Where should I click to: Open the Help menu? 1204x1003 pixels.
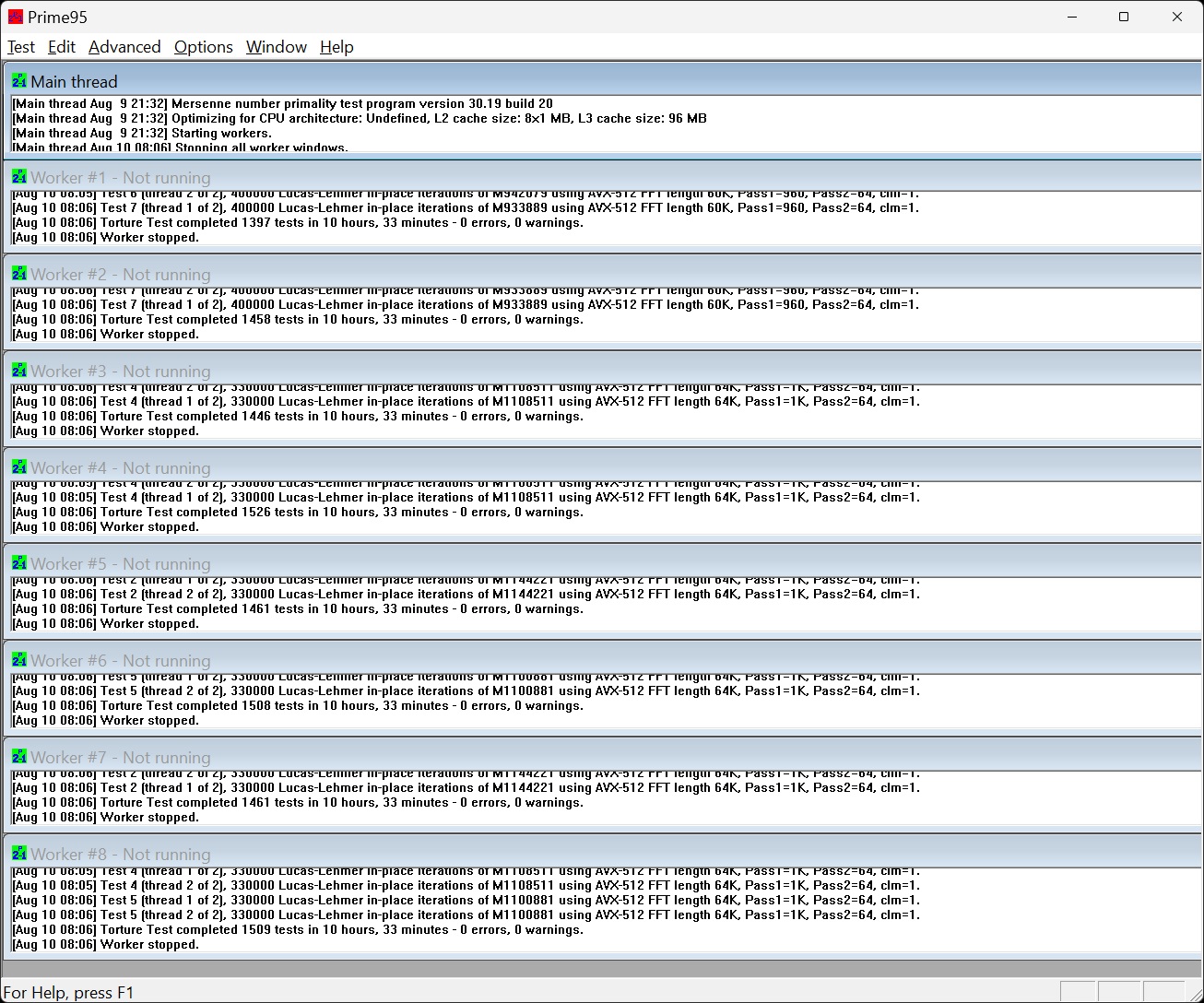click(x=336, y=47)
